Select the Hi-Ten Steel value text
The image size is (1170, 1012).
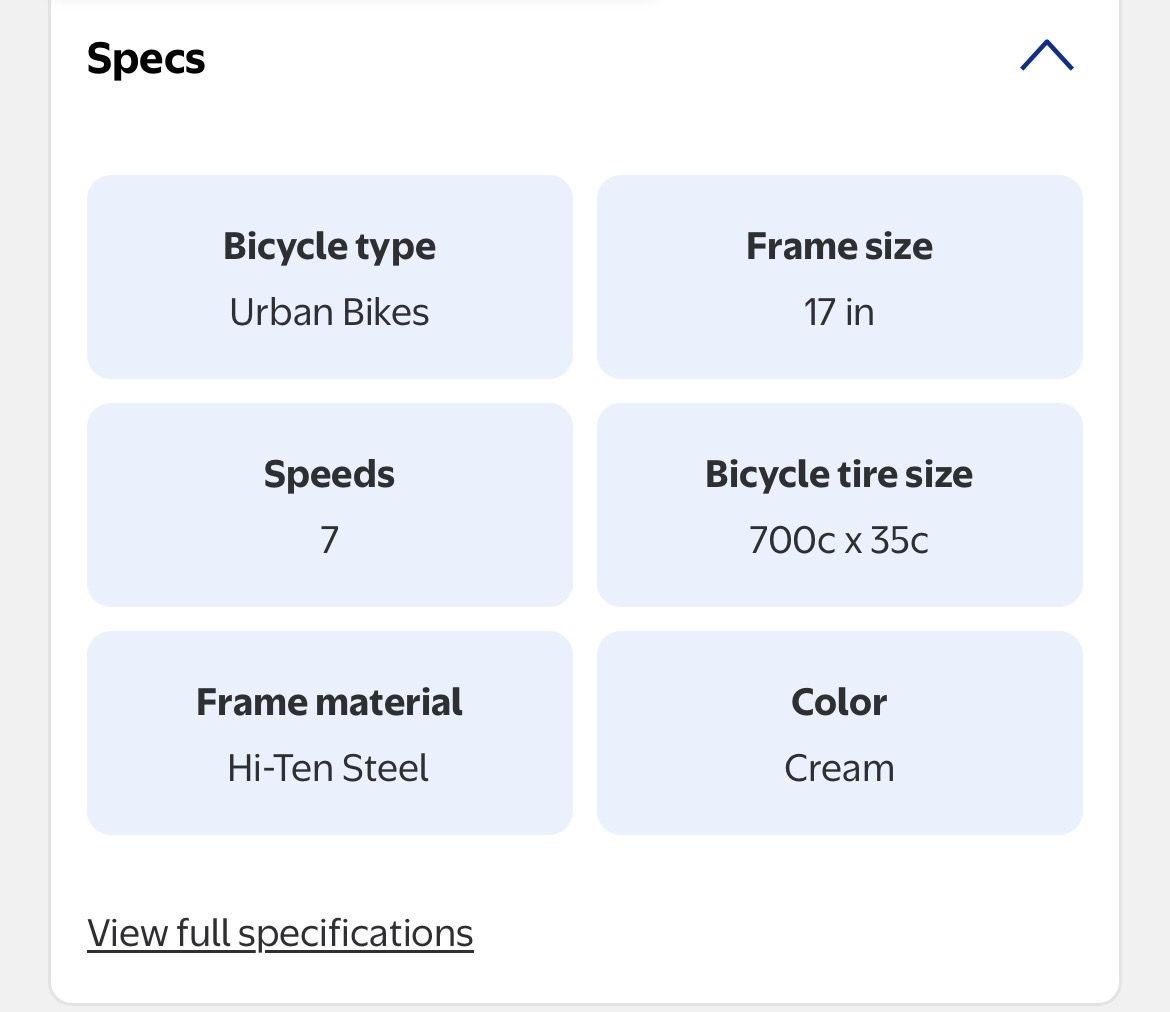pyautogui.click(x=329, y=768)
